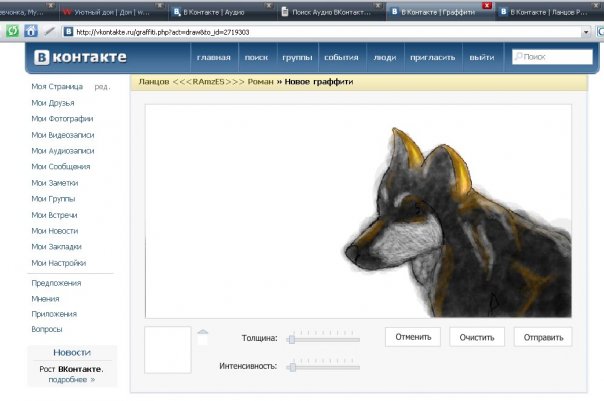The image size is (604, 401).
Task: Close the active Граффити browser tab
Action: [487, 7]
